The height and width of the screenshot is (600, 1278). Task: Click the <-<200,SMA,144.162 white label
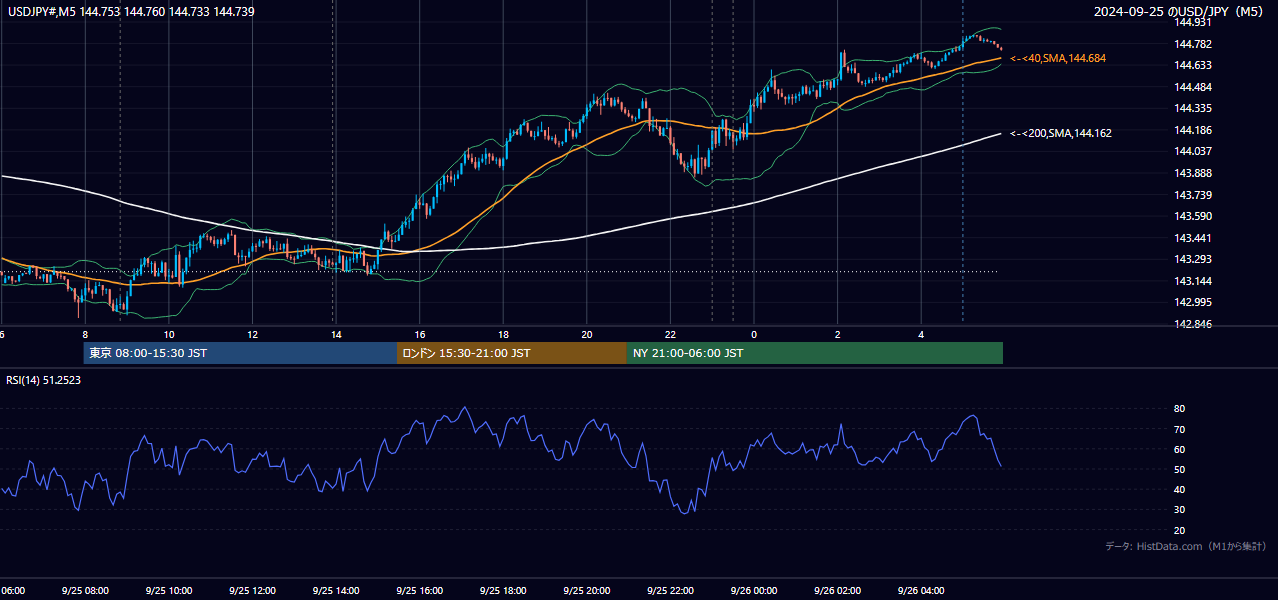pyautogui.click(x=1061, y=133)
